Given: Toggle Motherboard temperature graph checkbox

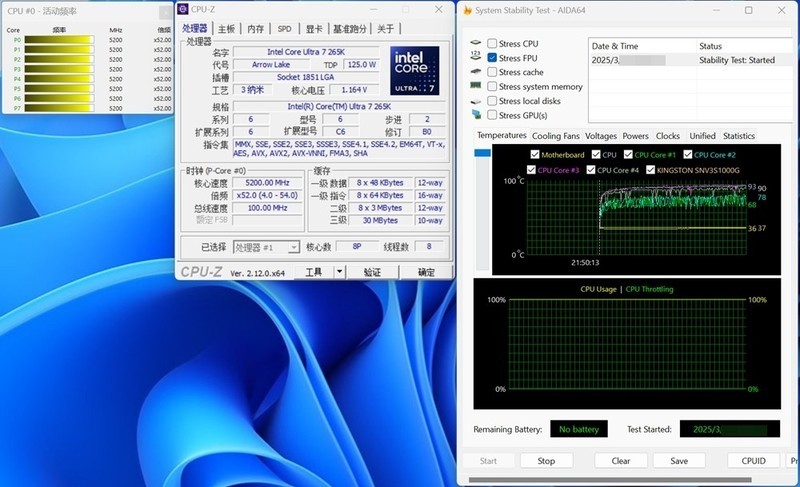Looking at the screenshot, I should tap(535, 155).
